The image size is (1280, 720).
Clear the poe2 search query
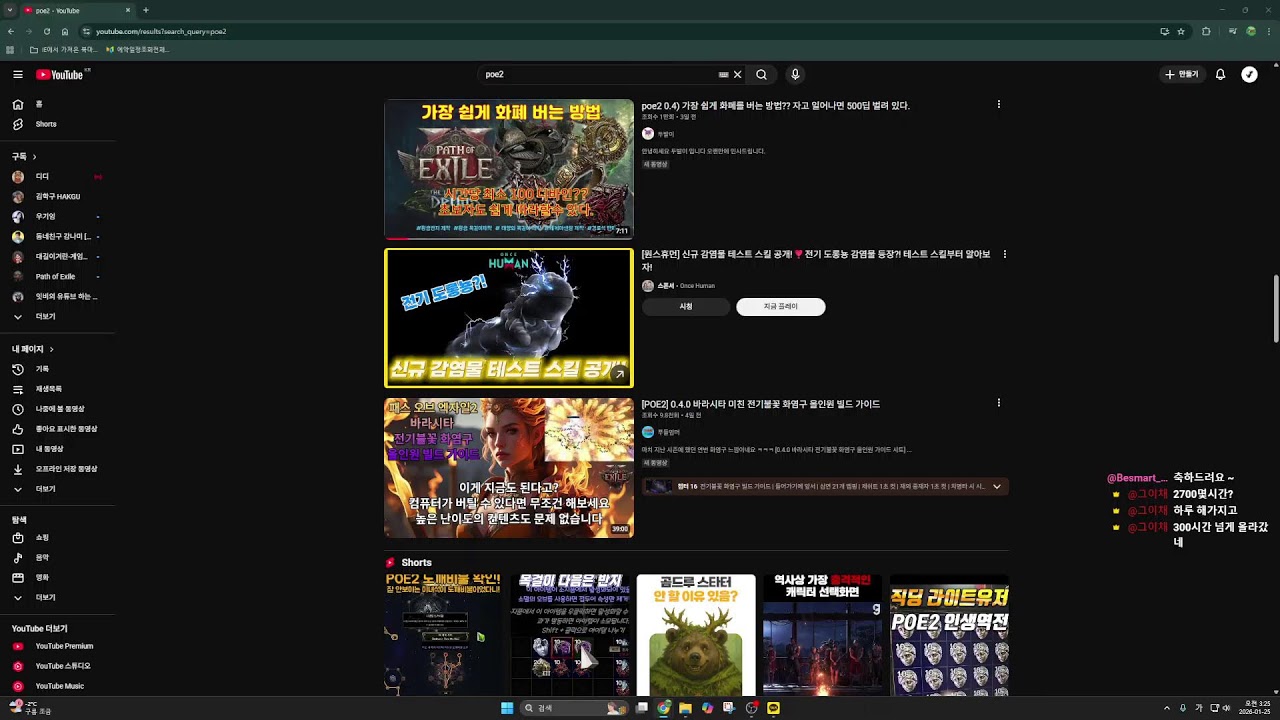pyautogui.click(x=738, y=74)
